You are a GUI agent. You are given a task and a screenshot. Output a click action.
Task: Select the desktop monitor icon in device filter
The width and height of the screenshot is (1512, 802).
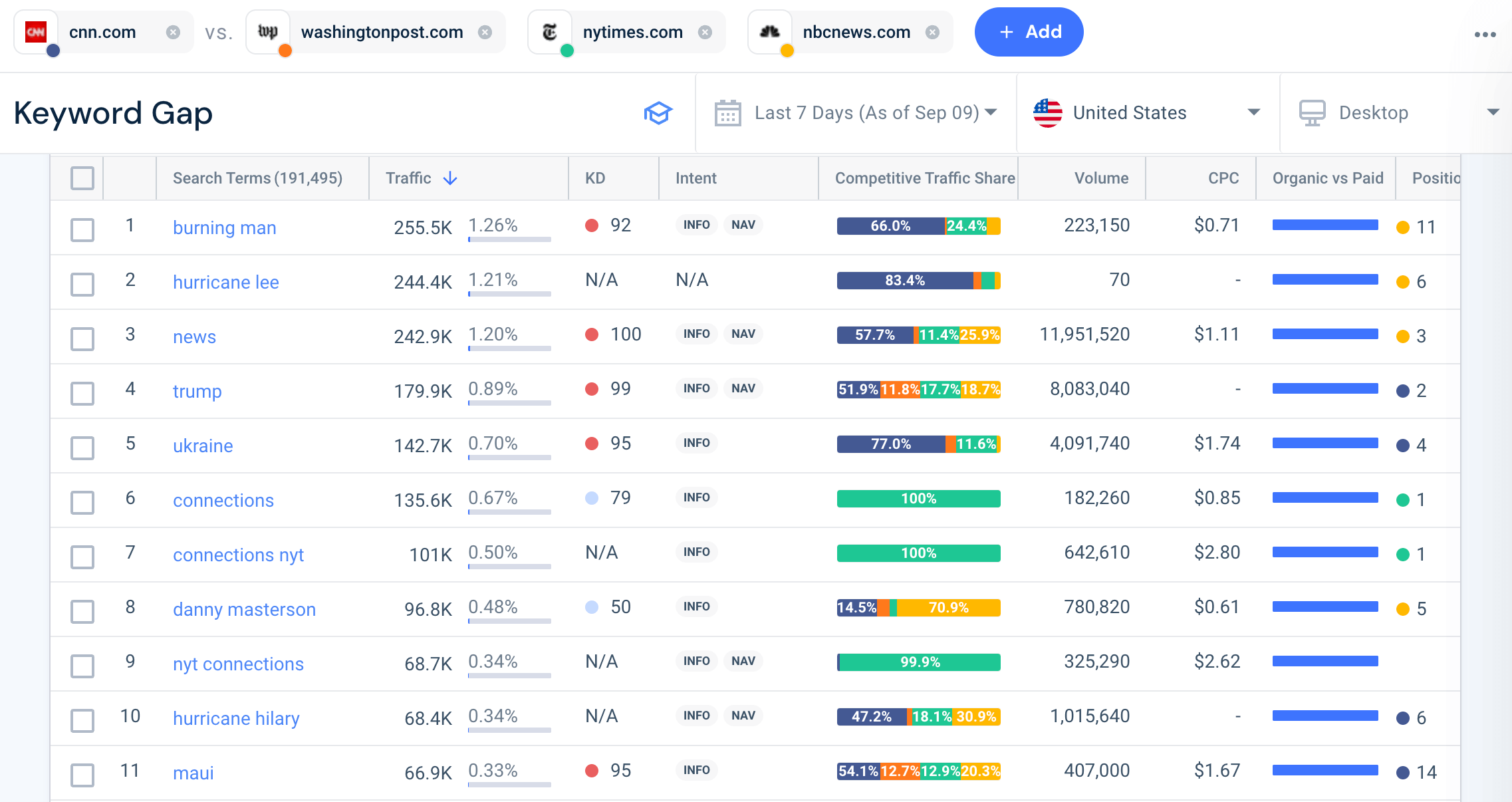pyautogui.click(x=1311, y=112)
